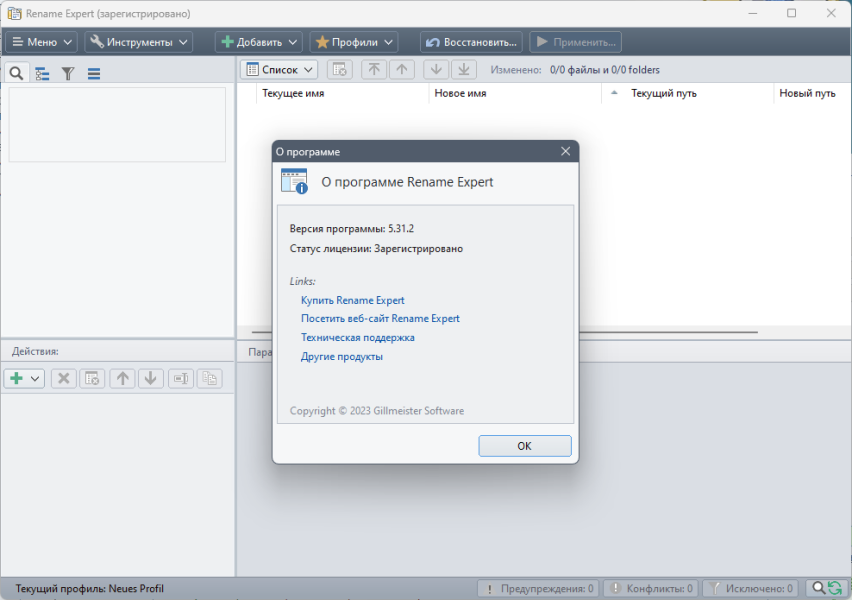Click the Конфликты: 0 status button
Viewport: 852px width, 600px height.
click(x=652, y=588)
